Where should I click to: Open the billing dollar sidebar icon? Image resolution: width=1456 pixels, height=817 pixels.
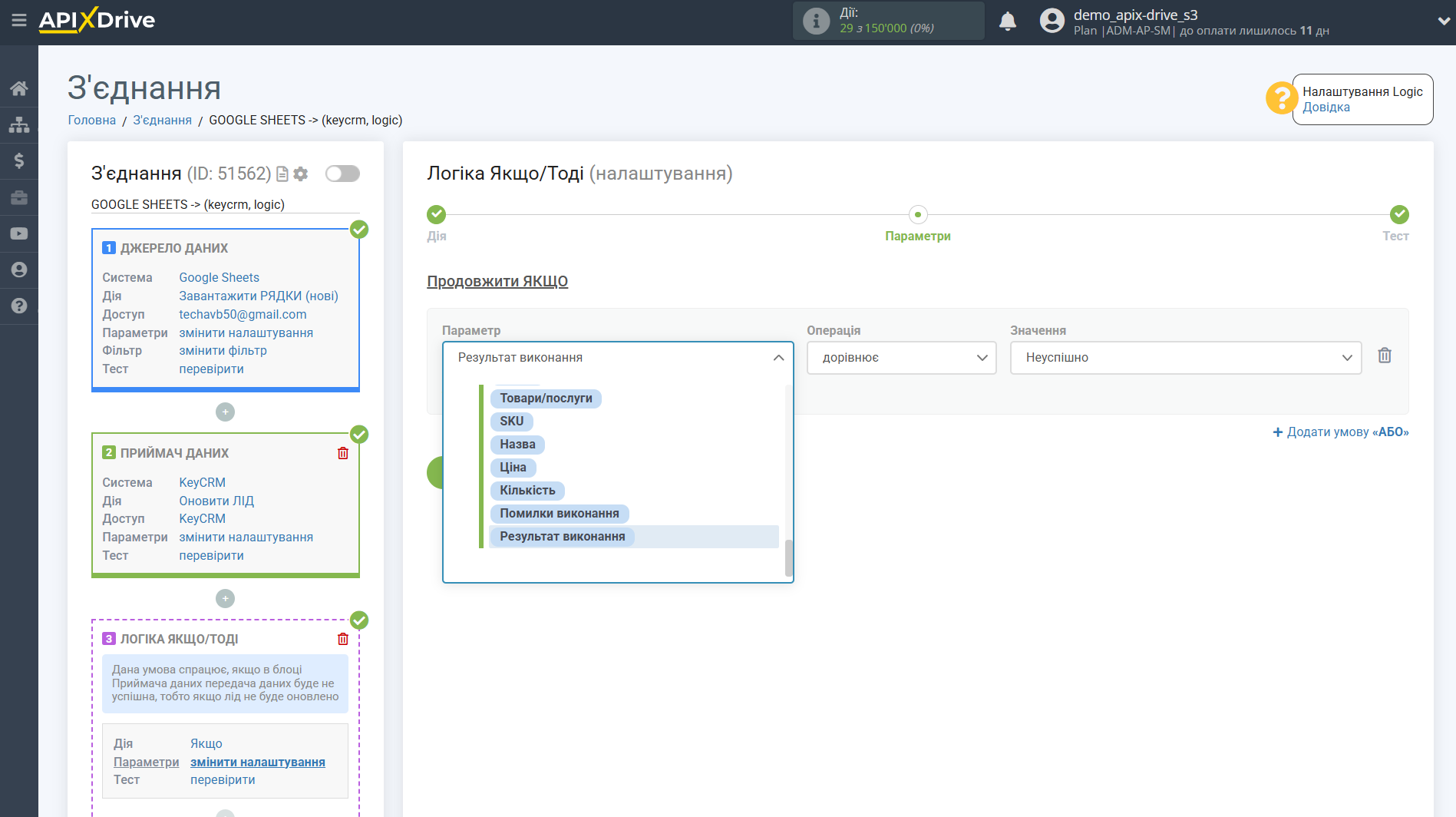tap(19, 160)
